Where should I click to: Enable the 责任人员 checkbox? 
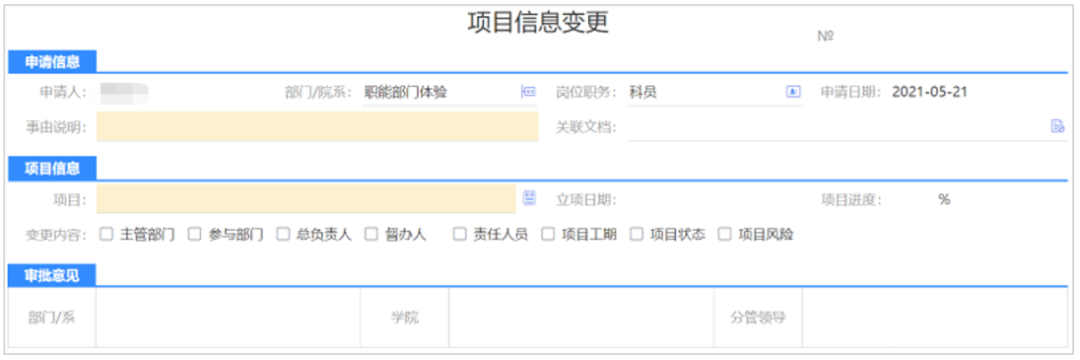click(x=459, y=234)
